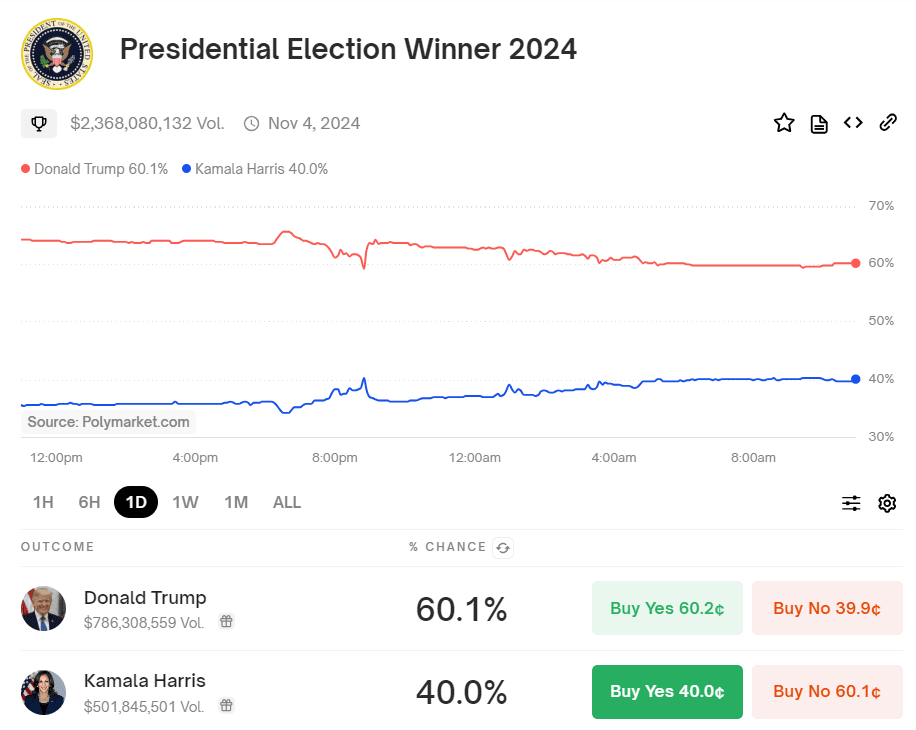Open chart settings gear icon
This screenshot has height=730, width=916.
pyautogui.click(x=887, y=503)
